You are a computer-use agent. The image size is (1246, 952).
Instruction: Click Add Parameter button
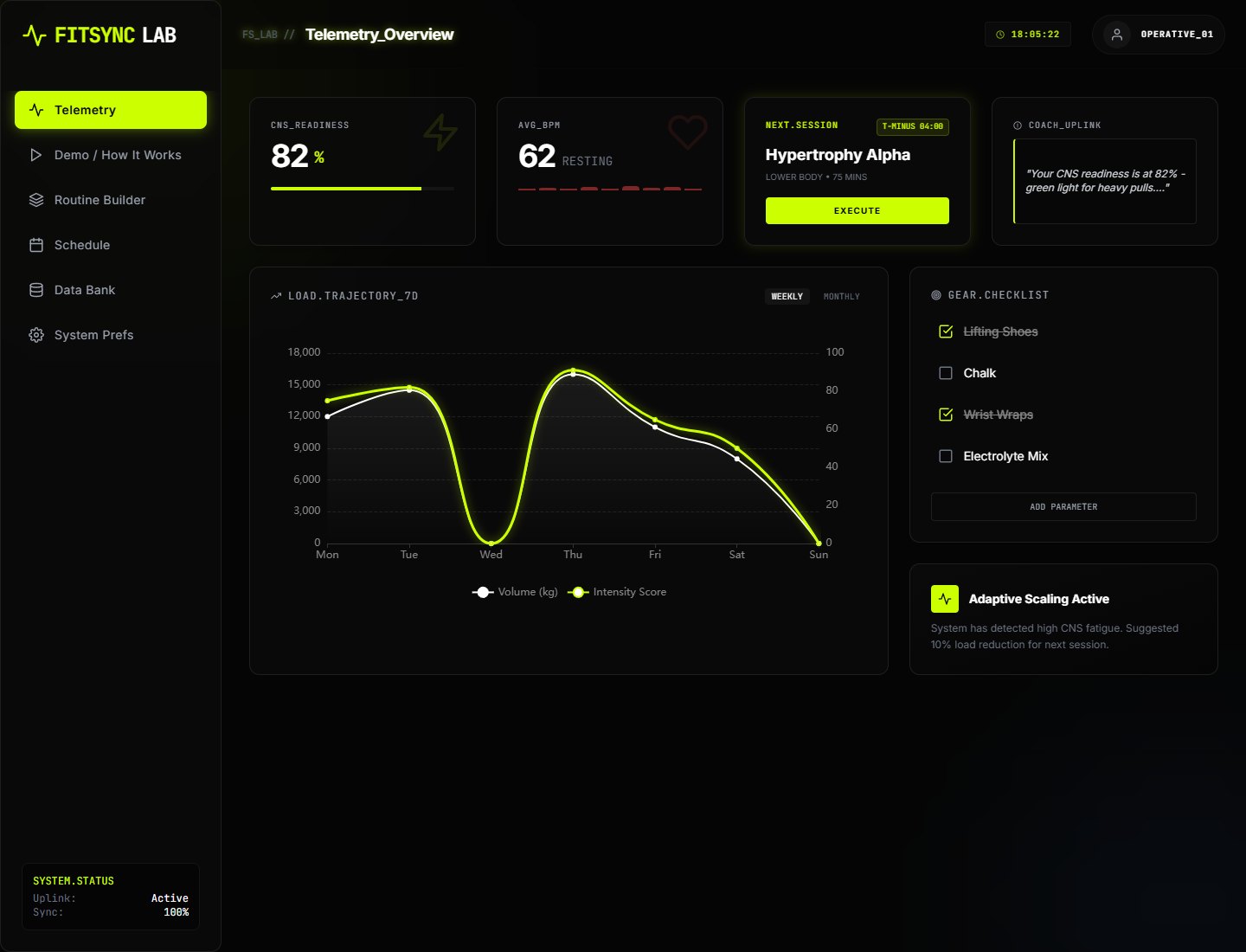coord(1063,506)
